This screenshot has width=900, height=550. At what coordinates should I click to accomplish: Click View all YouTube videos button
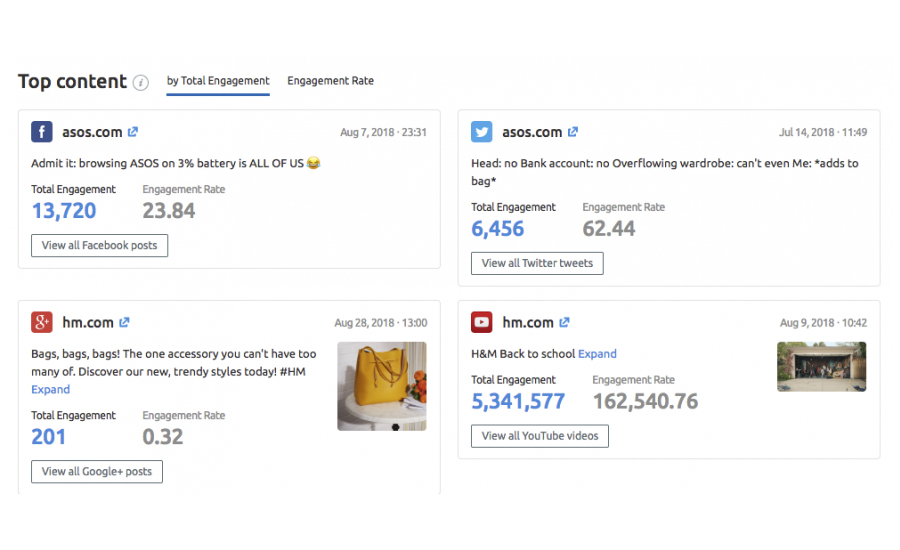point(540,435)
